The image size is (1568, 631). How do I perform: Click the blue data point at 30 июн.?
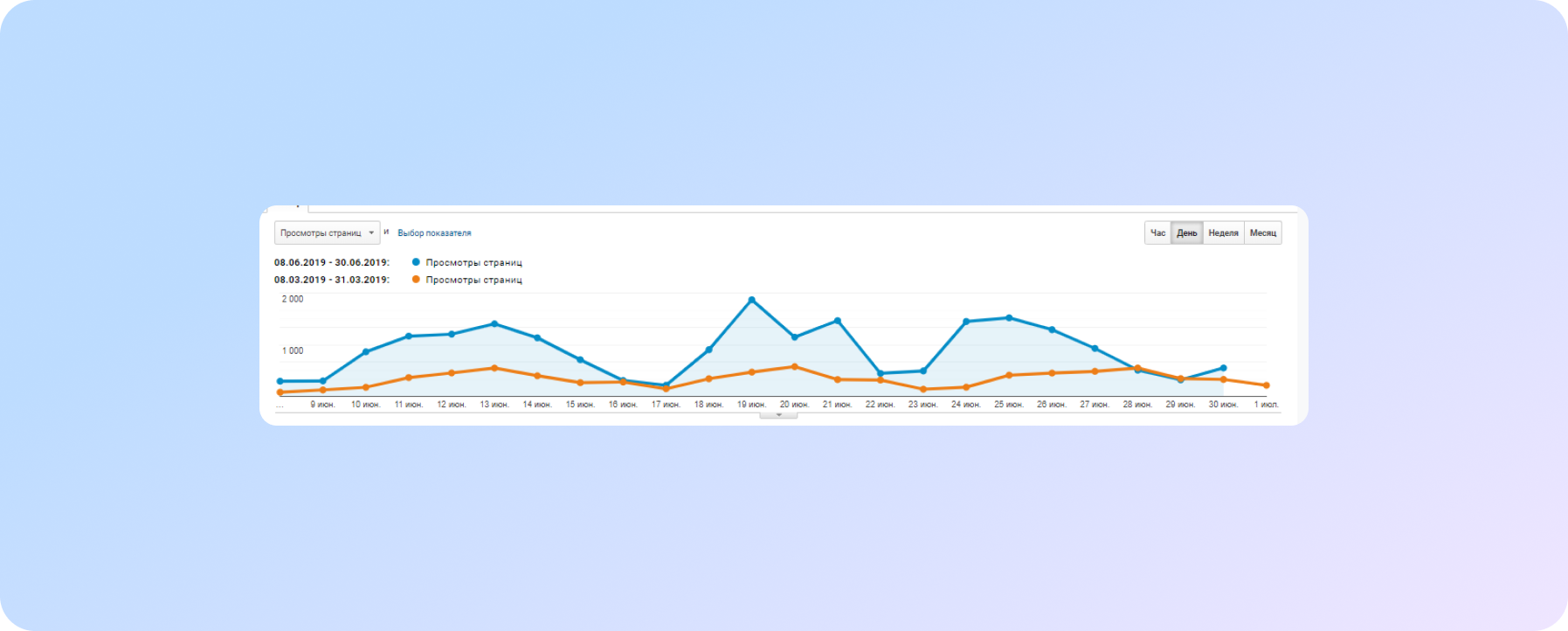pyautogui.click(x=1223, y=368)
